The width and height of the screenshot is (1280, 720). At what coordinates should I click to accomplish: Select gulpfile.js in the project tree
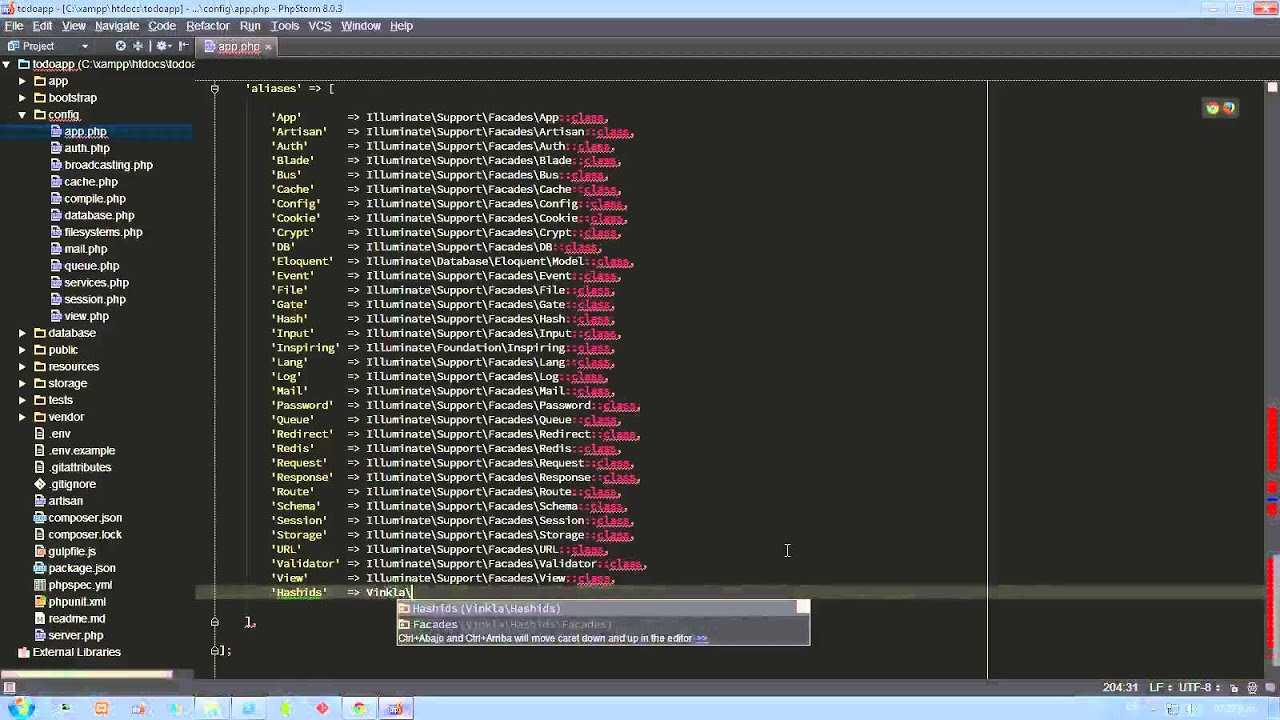pos(72,551)
